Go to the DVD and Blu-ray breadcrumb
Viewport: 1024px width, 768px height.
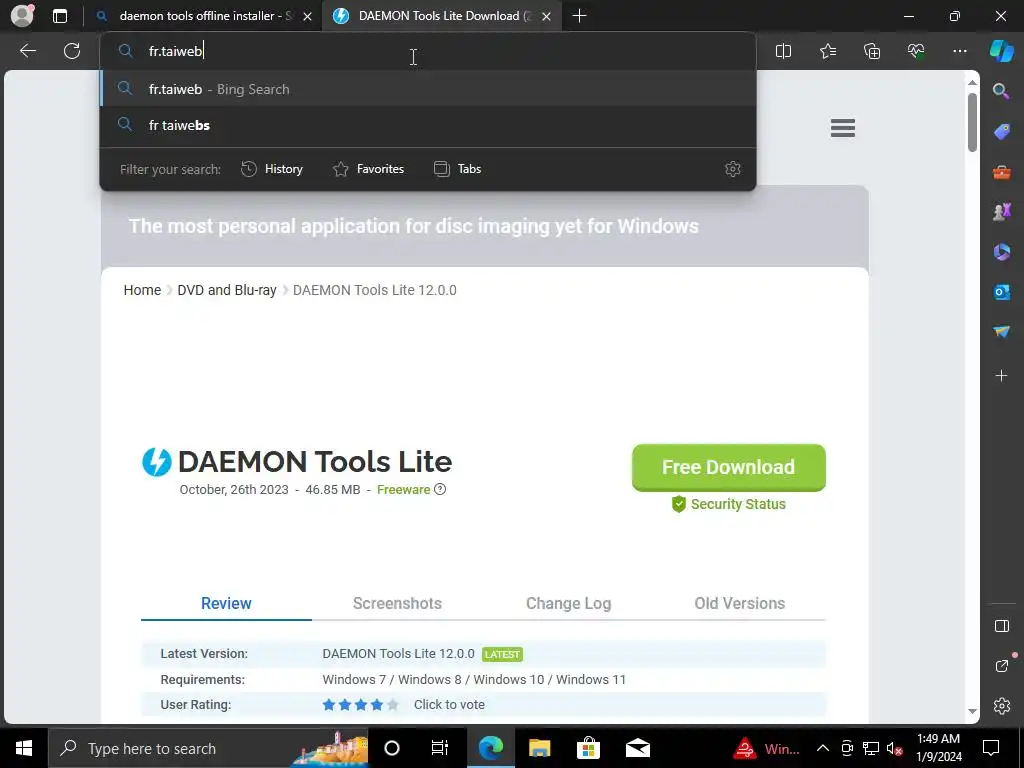tap(227, 290)
